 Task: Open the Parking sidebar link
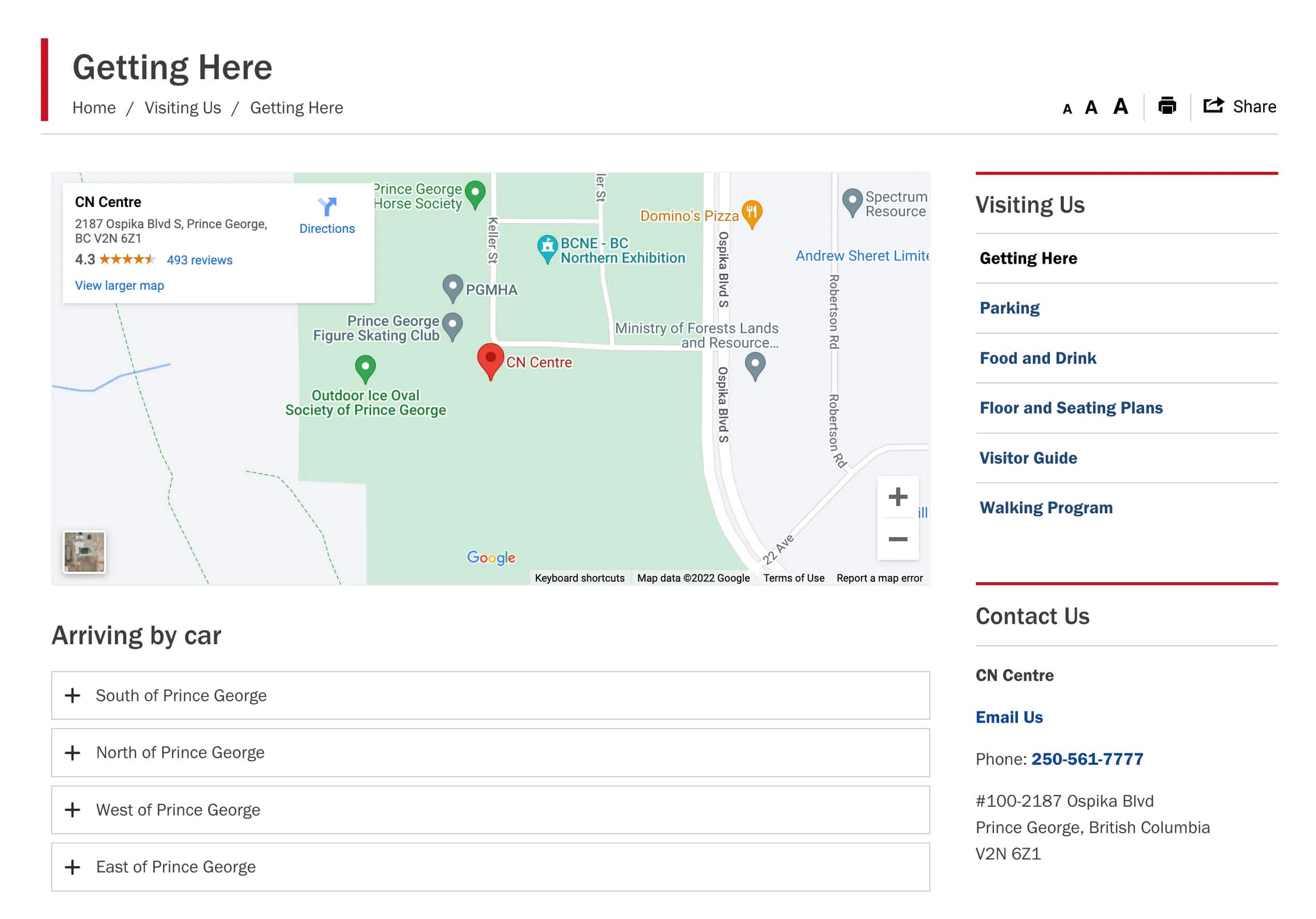(x=1009, y=308)
